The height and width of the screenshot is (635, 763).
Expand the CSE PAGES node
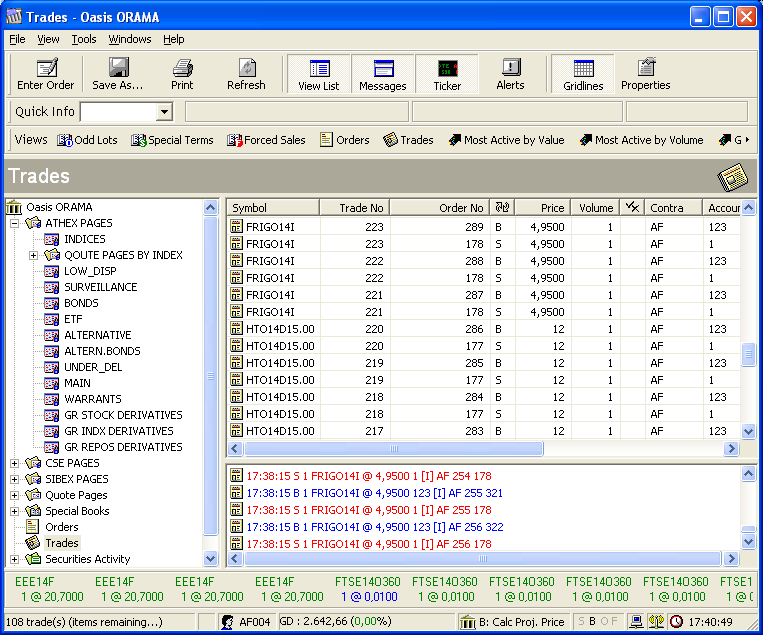(x=15, y=463)
